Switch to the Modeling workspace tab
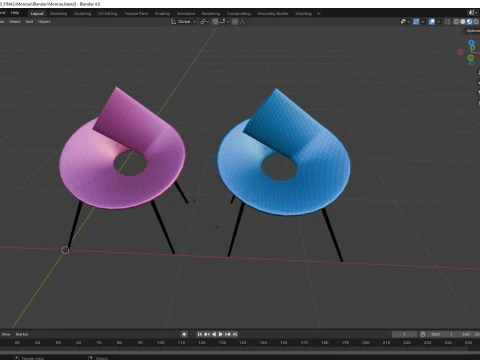This screenshot has width=480, height=360. pyautogui.click(x=58, y=14)
